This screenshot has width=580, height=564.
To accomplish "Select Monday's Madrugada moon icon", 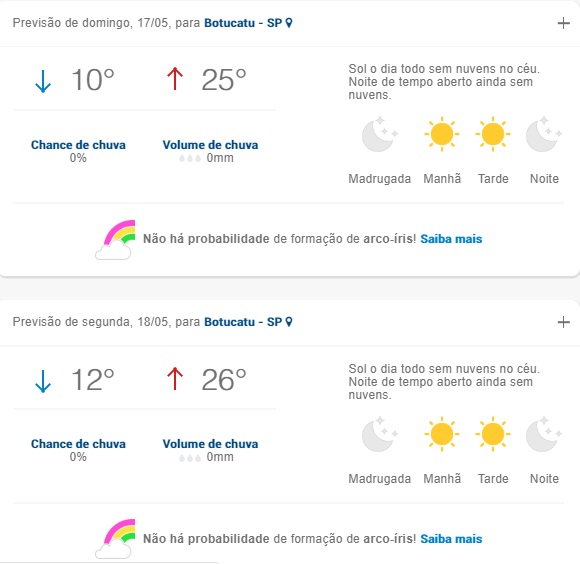I will 380,434.
